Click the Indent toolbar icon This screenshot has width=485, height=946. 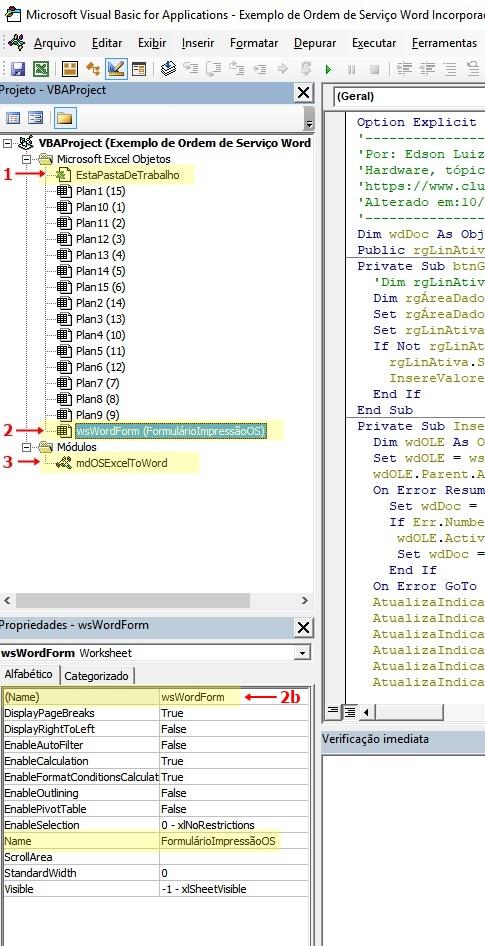404,69
